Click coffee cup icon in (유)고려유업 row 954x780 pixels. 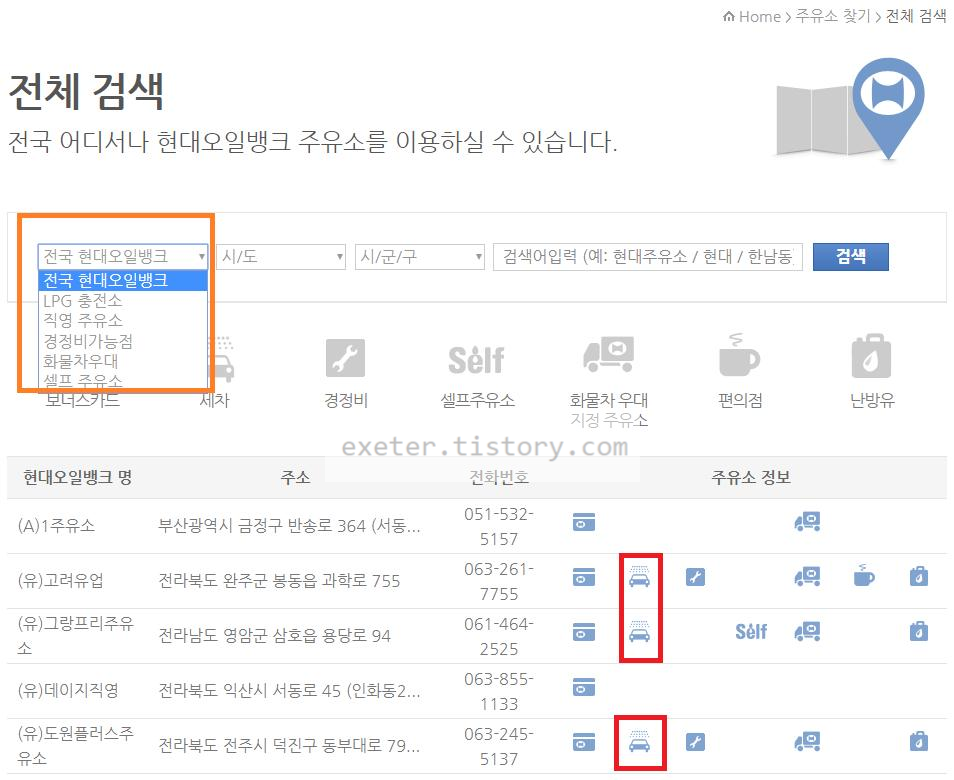(864, 575)
